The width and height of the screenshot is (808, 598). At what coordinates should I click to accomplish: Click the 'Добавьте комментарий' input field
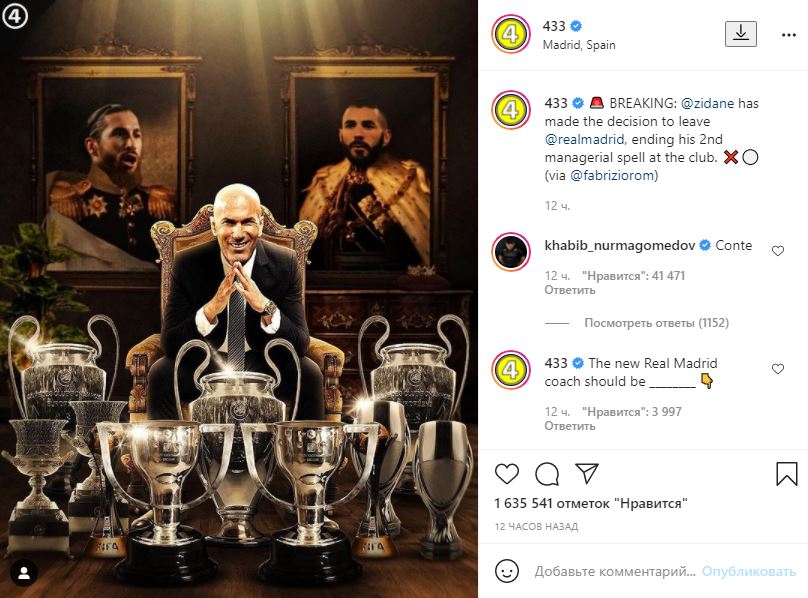coord(615,571)
